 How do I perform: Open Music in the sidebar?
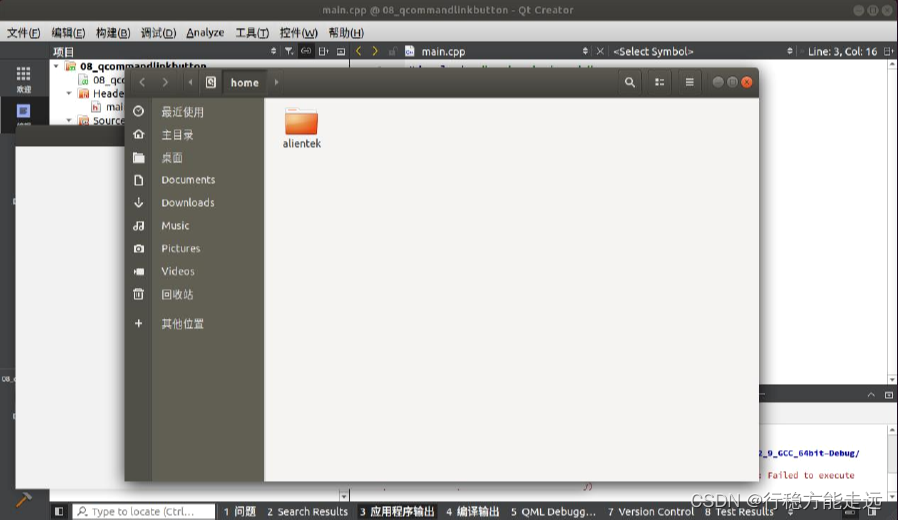pyautogui.click(x=195, y=226)
